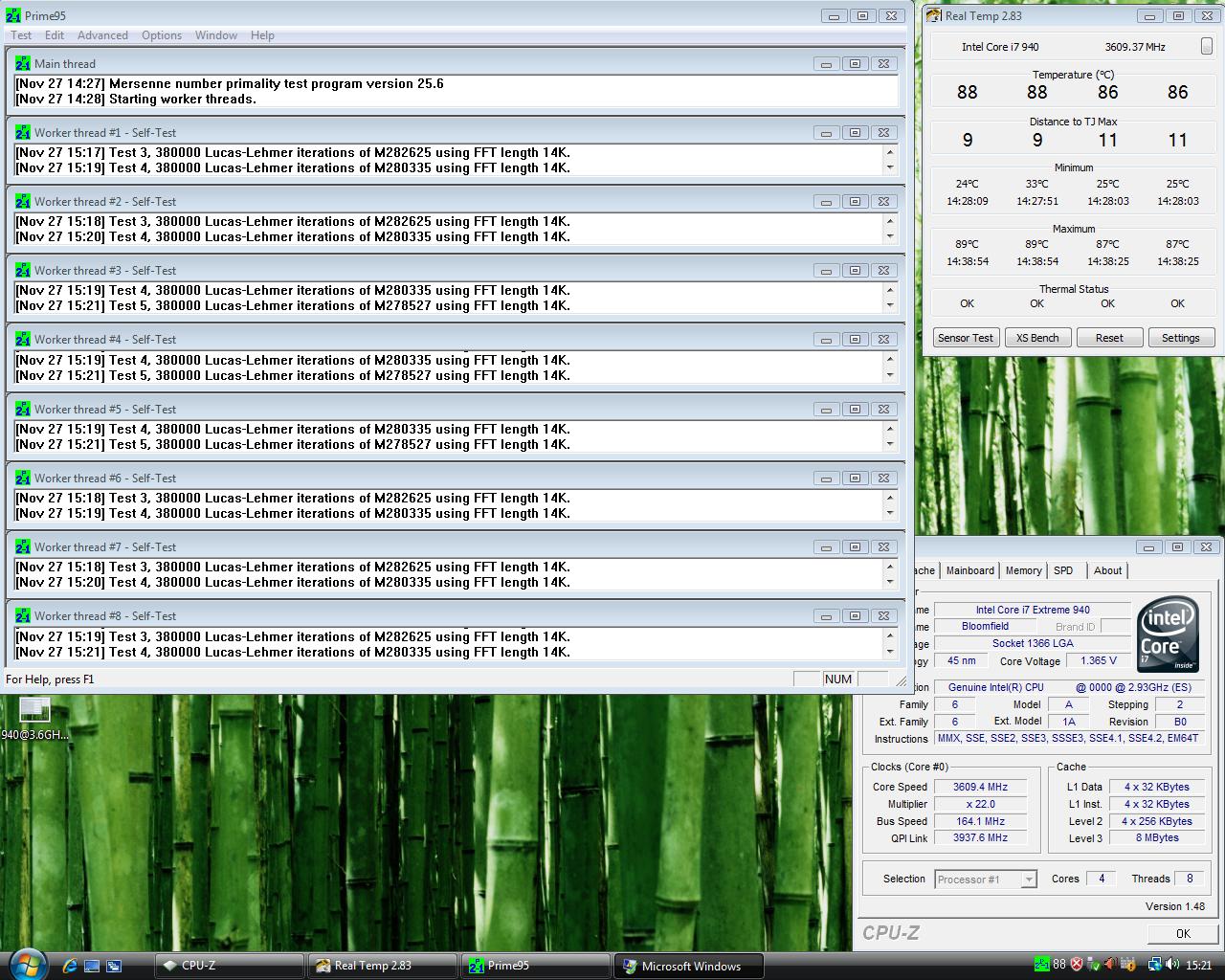Click the red speaker audio tray icon
The width and height of the screenshot is (1225, 980).
[x=1111, y=965]
